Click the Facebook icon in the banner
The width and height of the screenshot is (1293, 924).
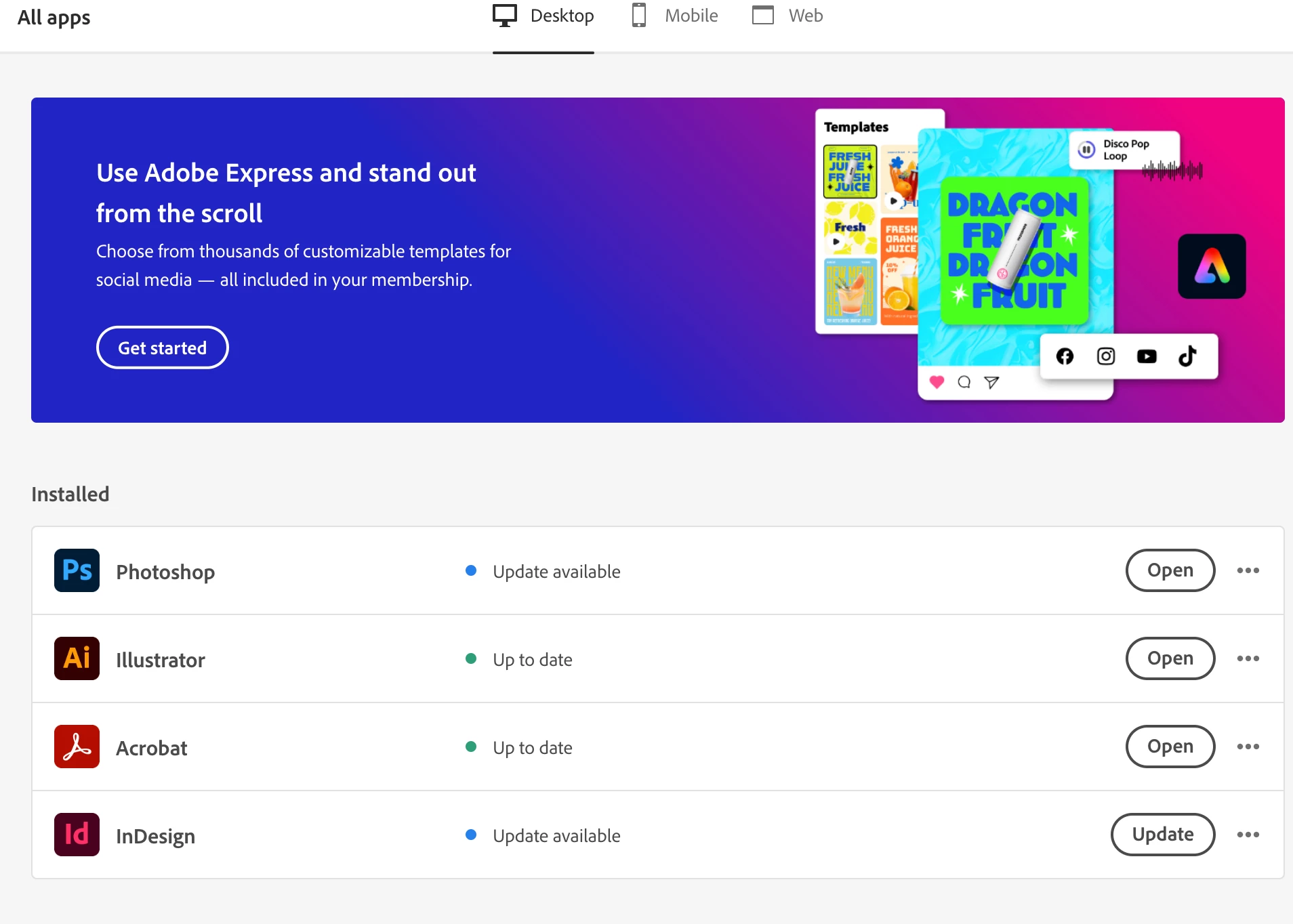pyautogui.click(x=1065, y=356)
